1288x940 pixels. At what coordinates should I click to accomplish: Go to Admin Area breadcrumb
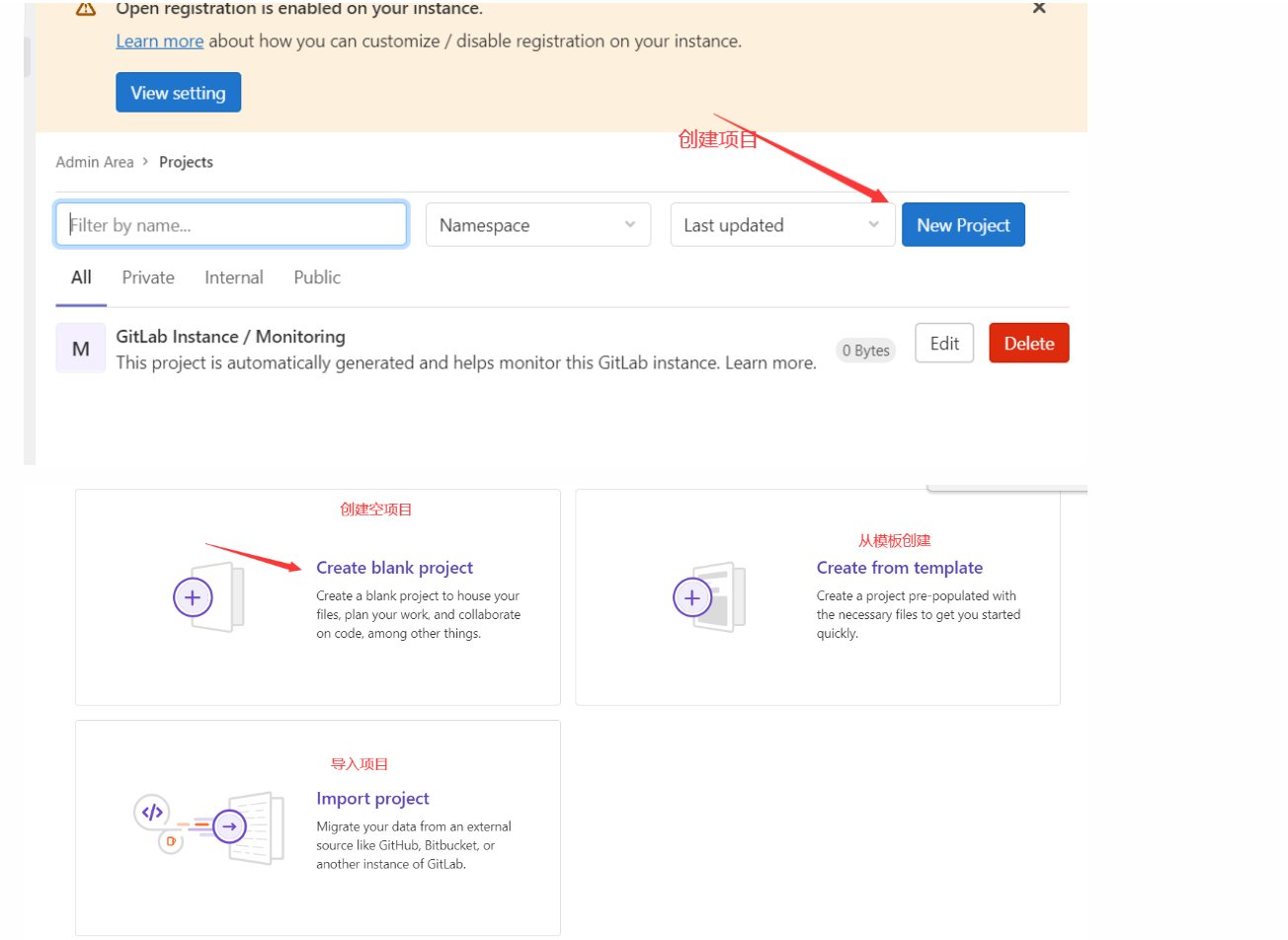(95, 162)
